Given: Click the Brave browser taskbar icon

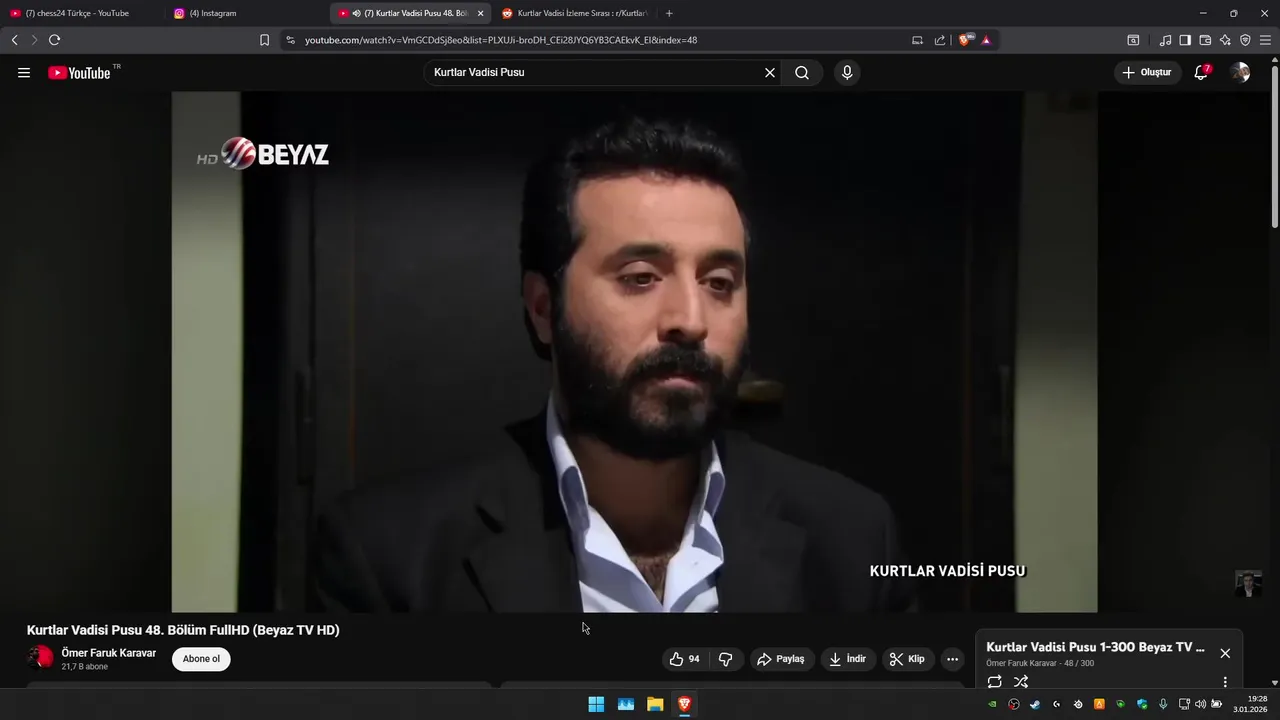Looking at the screenshot, I should pos(685,704).
